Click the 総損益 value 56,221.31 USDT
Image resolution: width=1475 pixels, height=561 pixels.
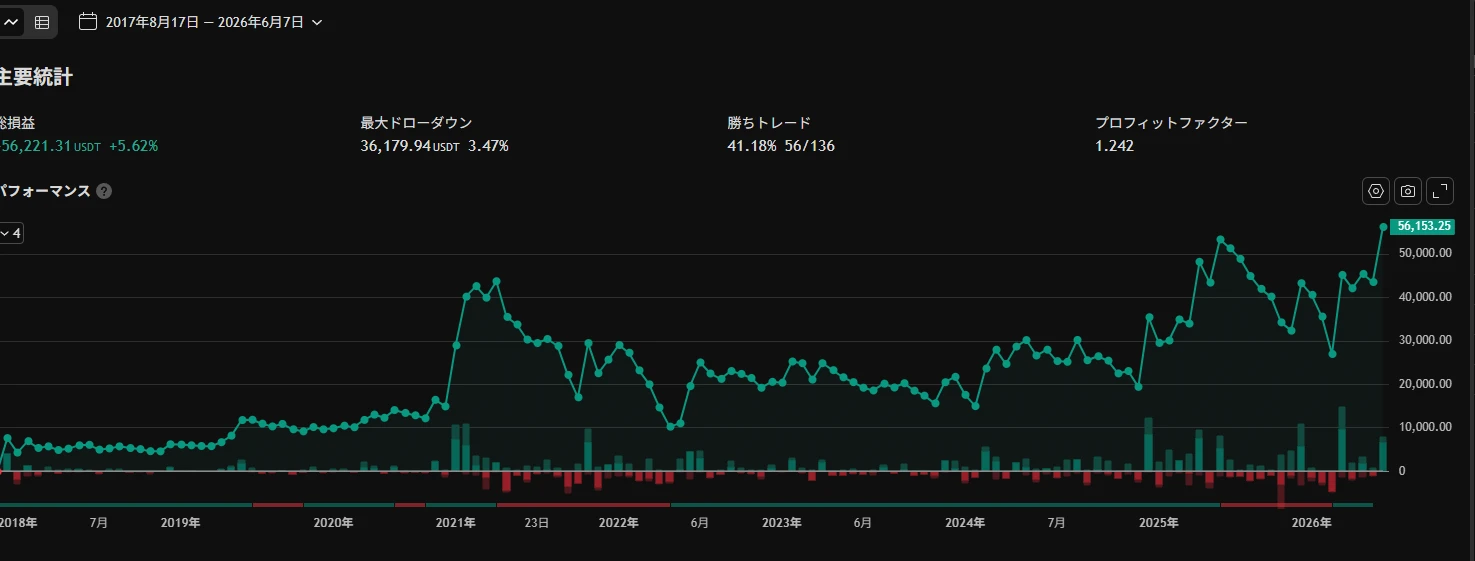(x=50, y=146)
